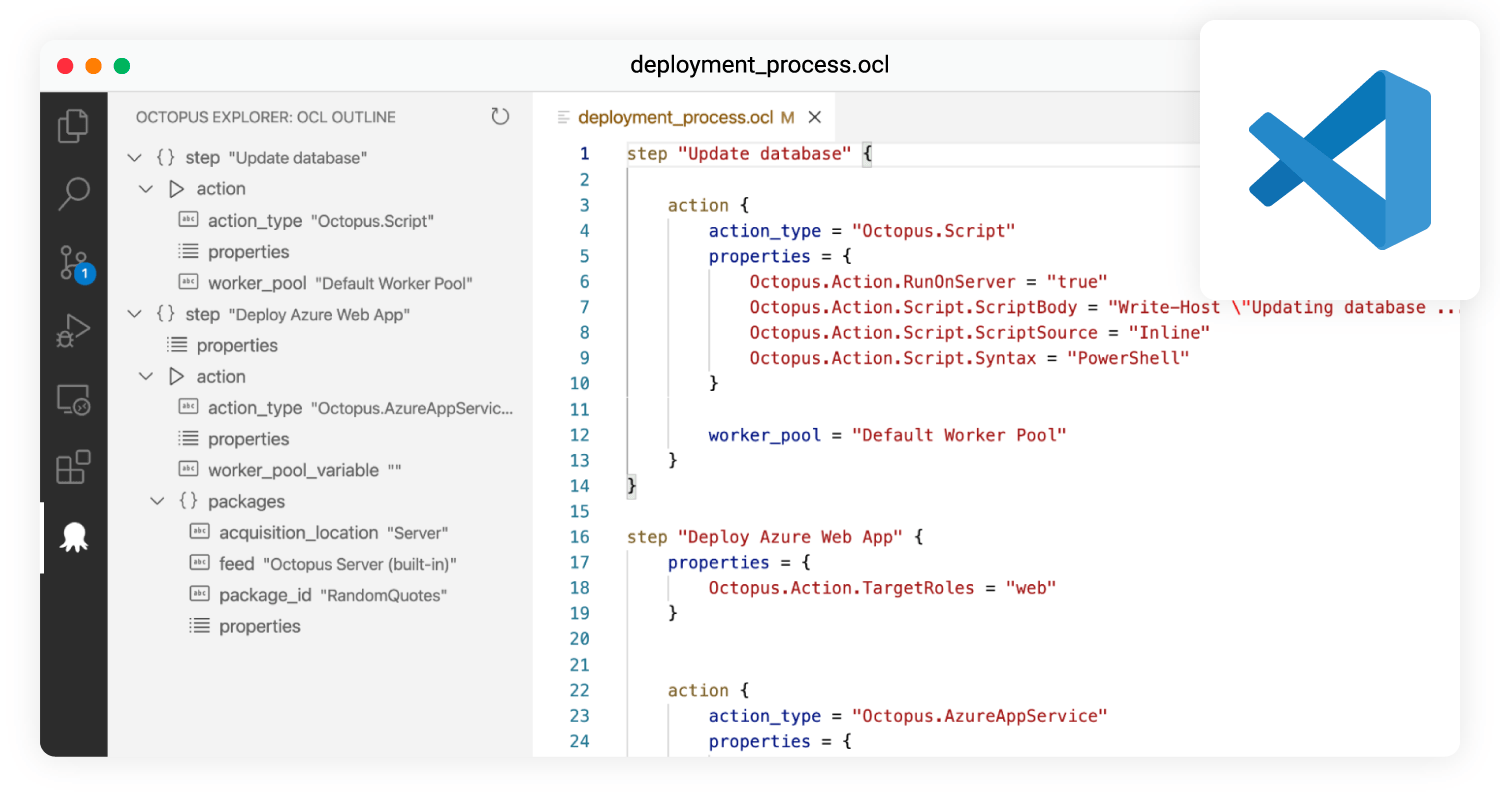Click the window title deployment_process.ocl

[x=760, y=66]
